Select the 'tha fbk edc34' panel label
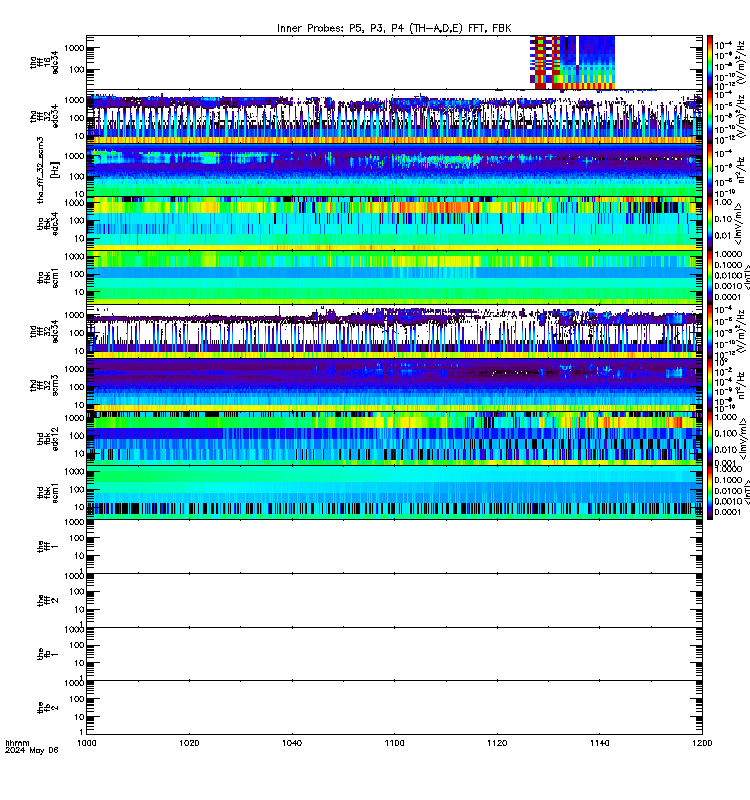Image resolution: width=750 pixels, height=800 pixels. [48, 224]
